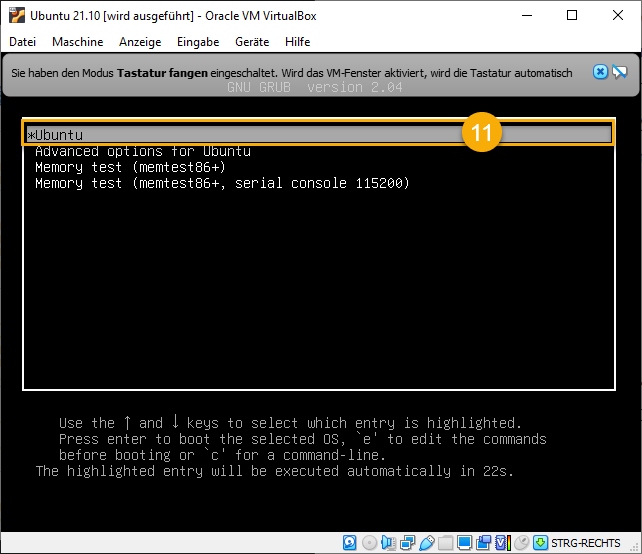Minimize the VirtualBox window
642x554 pixels.
(527, 16)
